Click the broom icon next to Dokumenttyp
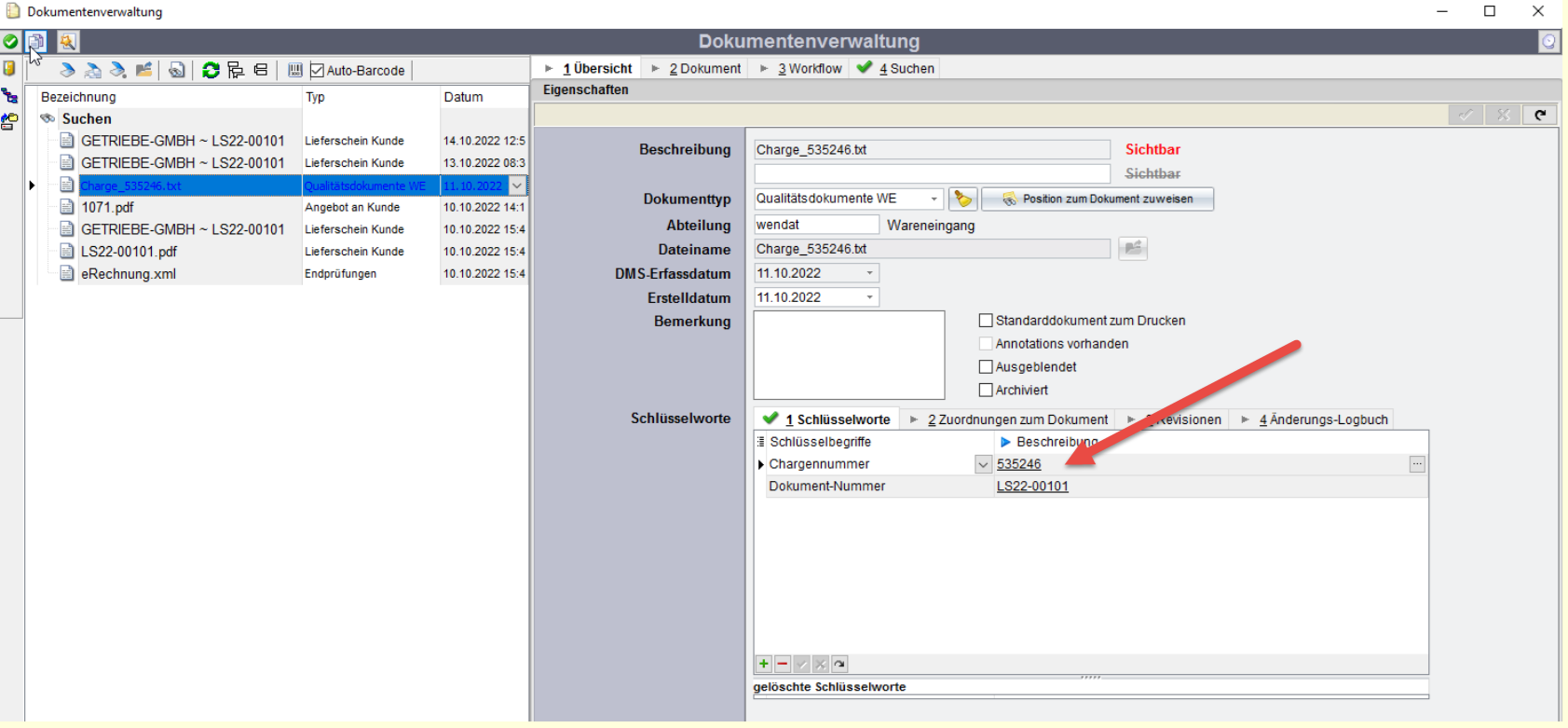Screen dimensions: 1568x728 point(962,199)
